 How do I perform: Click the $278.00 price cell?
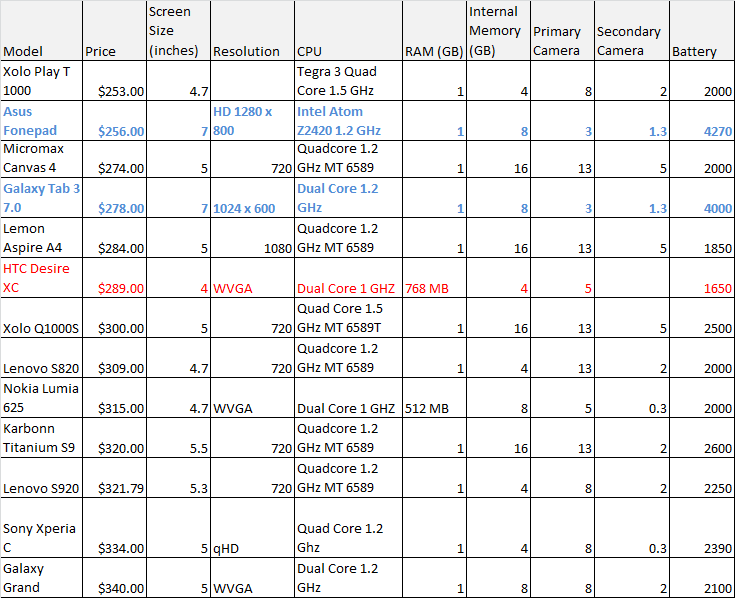click(114, 198)
